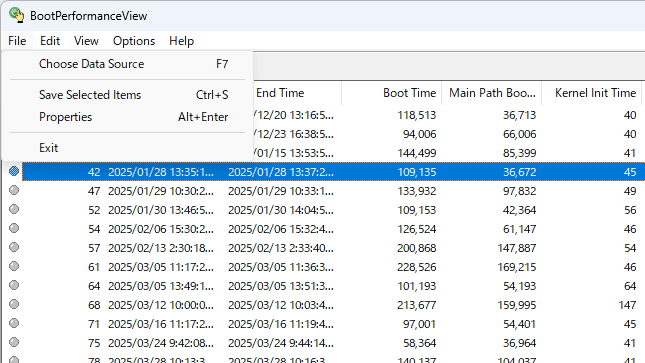Click the row icon for record 42

14,171
